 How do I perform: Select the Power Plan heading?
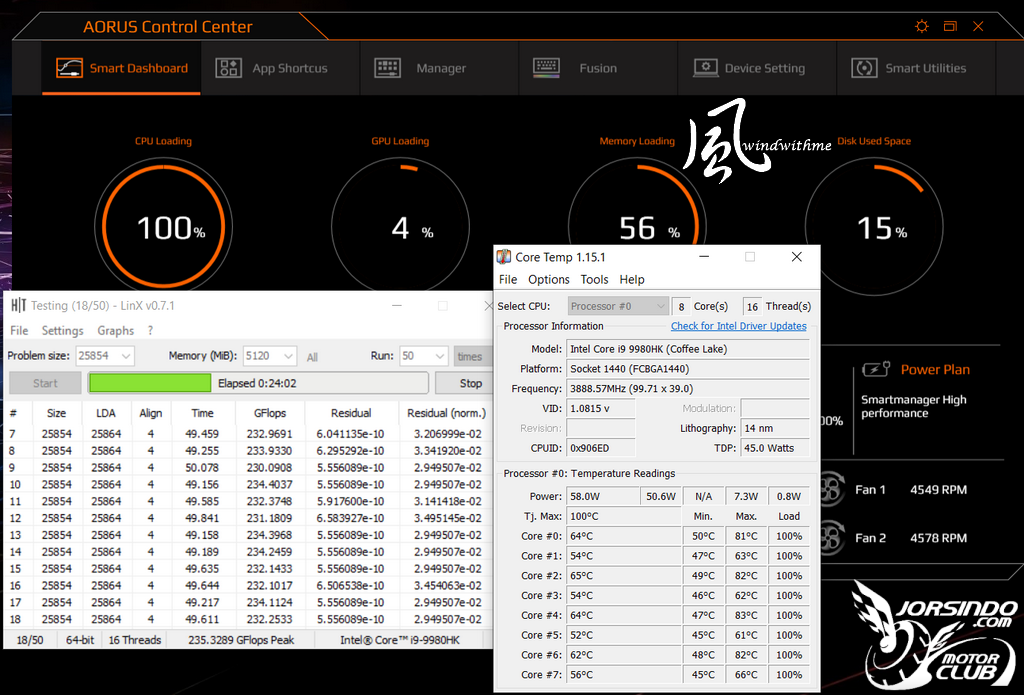tap(935, 369)
